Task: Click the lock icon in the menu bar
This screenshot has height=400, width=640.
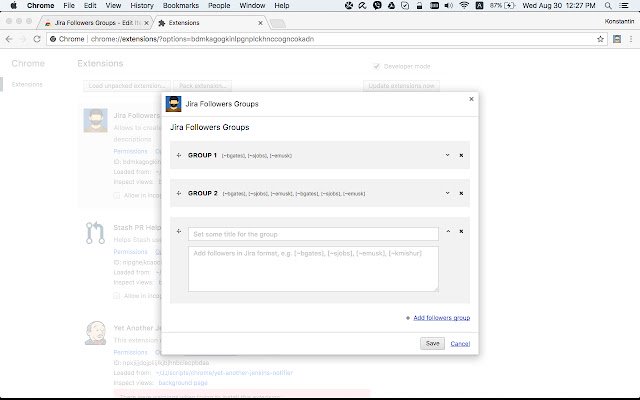Action: (x=419, y=5)
